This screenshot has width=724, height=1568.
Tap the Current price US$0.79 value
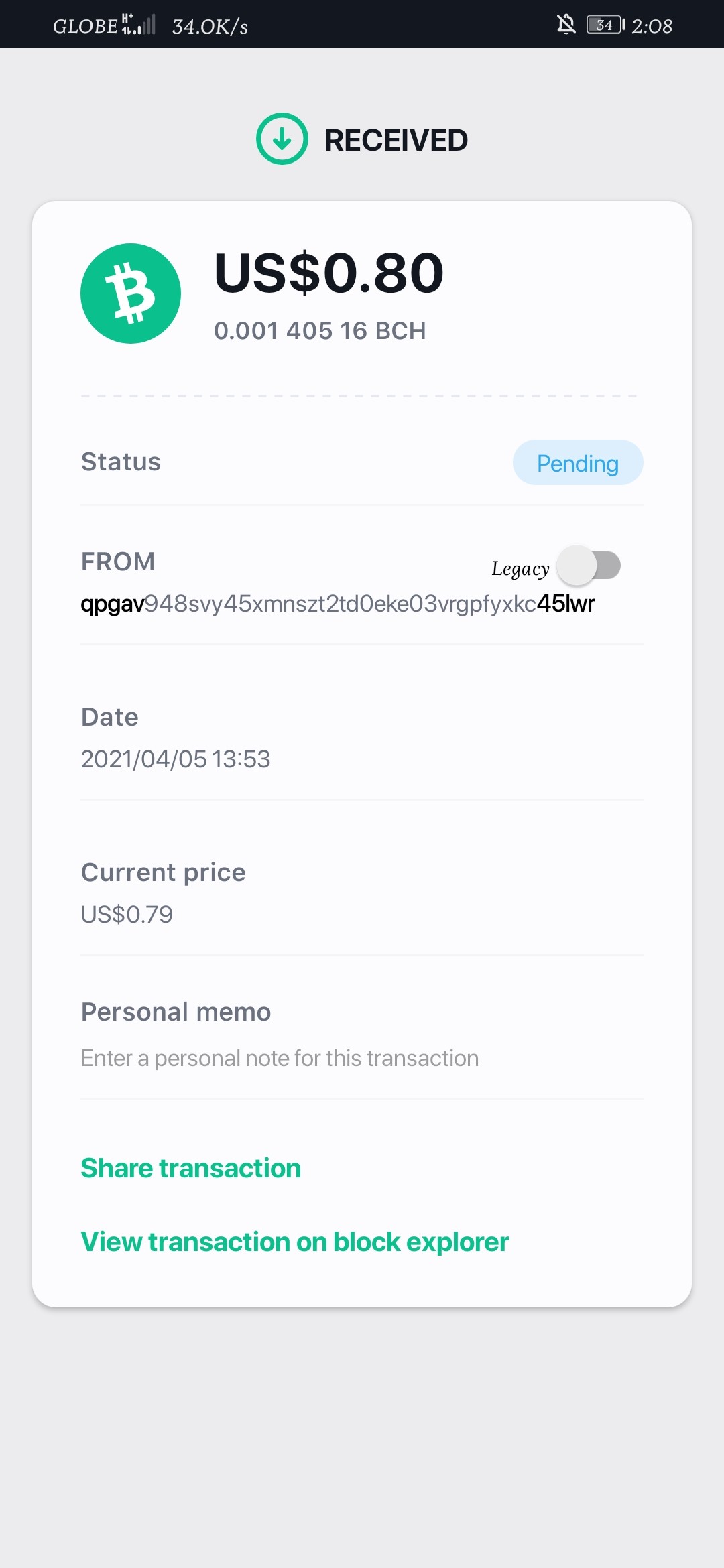pyautogui.click(x=127, y=915)
